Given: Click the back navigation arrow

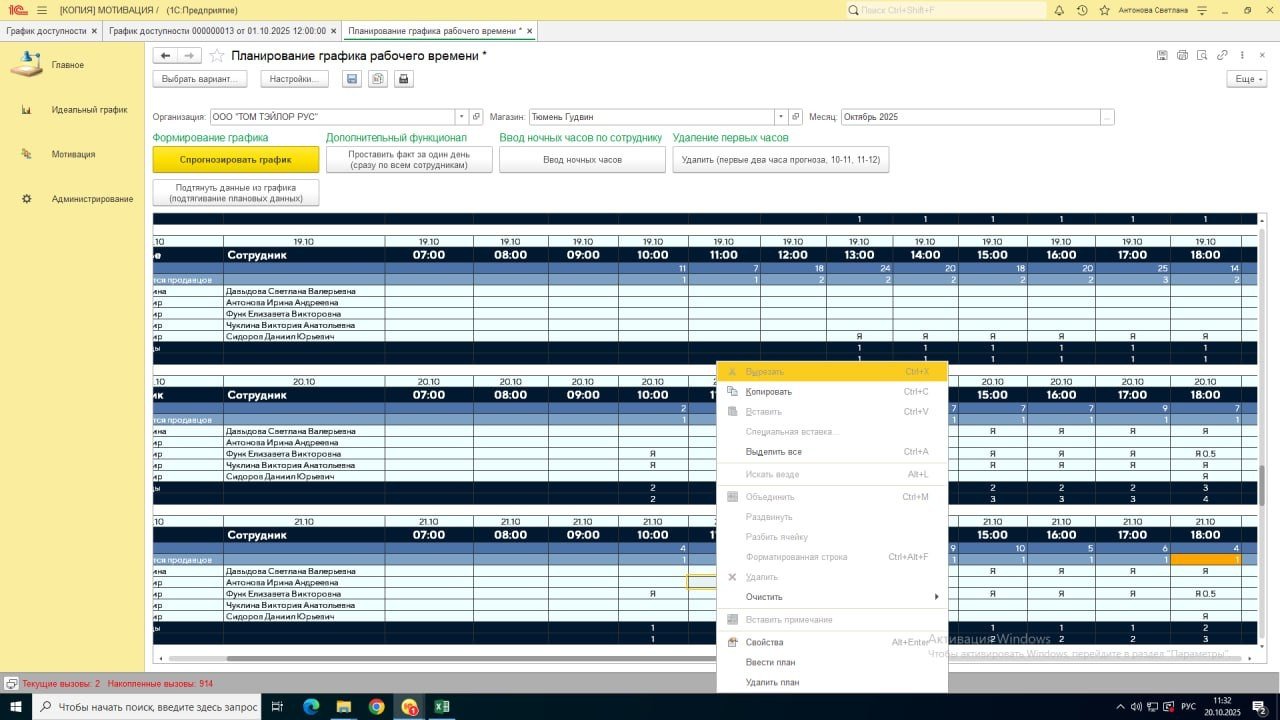Looking at the screenshot, I should tap(166, 56).
